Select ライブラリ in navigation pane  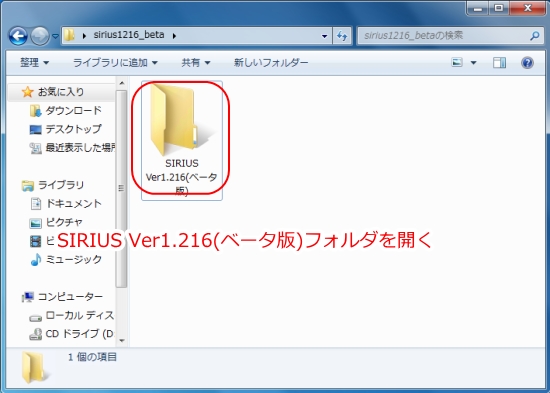[x=61, y=185]
